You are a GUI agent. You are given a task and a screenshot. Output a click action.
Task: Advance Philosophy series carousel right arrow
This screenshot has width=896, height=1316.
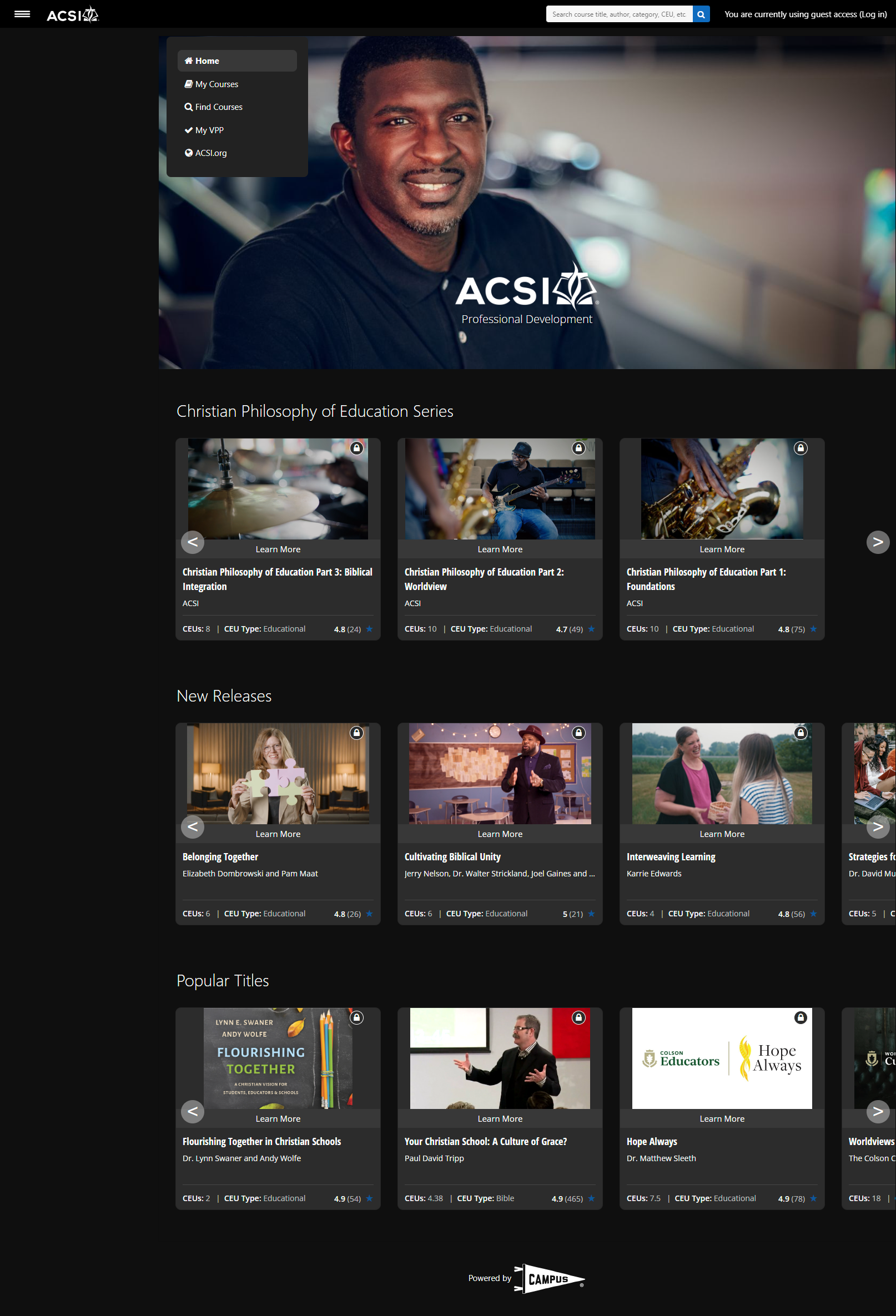pyautogui.click(x=878, y=542)
